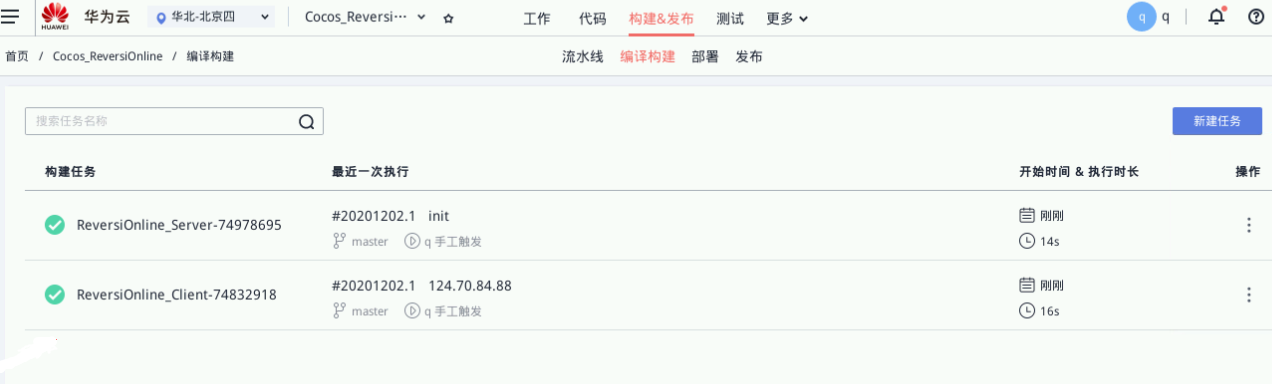Screen dimensions: 1272x384
Task: Open more actions for ReversiOnline_Client task
Action: [x=1248, y=295]
